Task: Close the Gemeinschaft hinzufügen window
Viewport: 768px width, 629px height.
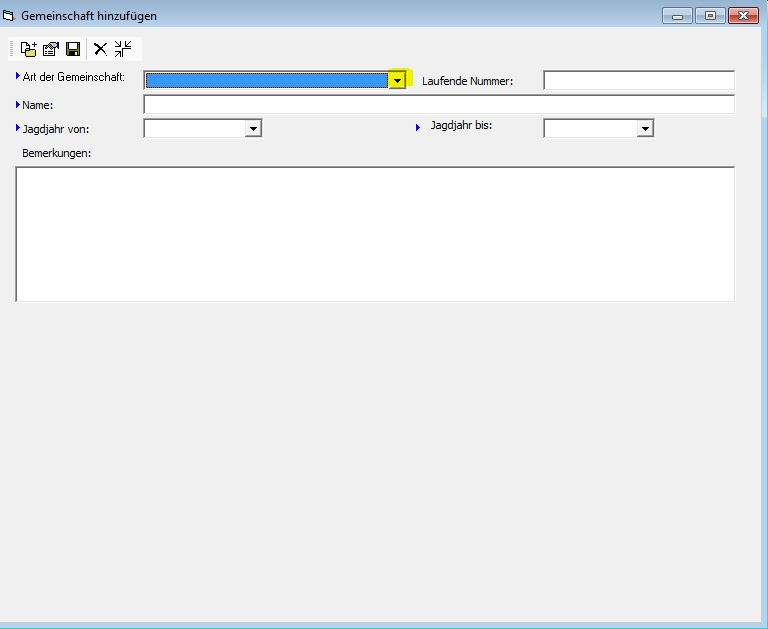Action: pos(744,16)
